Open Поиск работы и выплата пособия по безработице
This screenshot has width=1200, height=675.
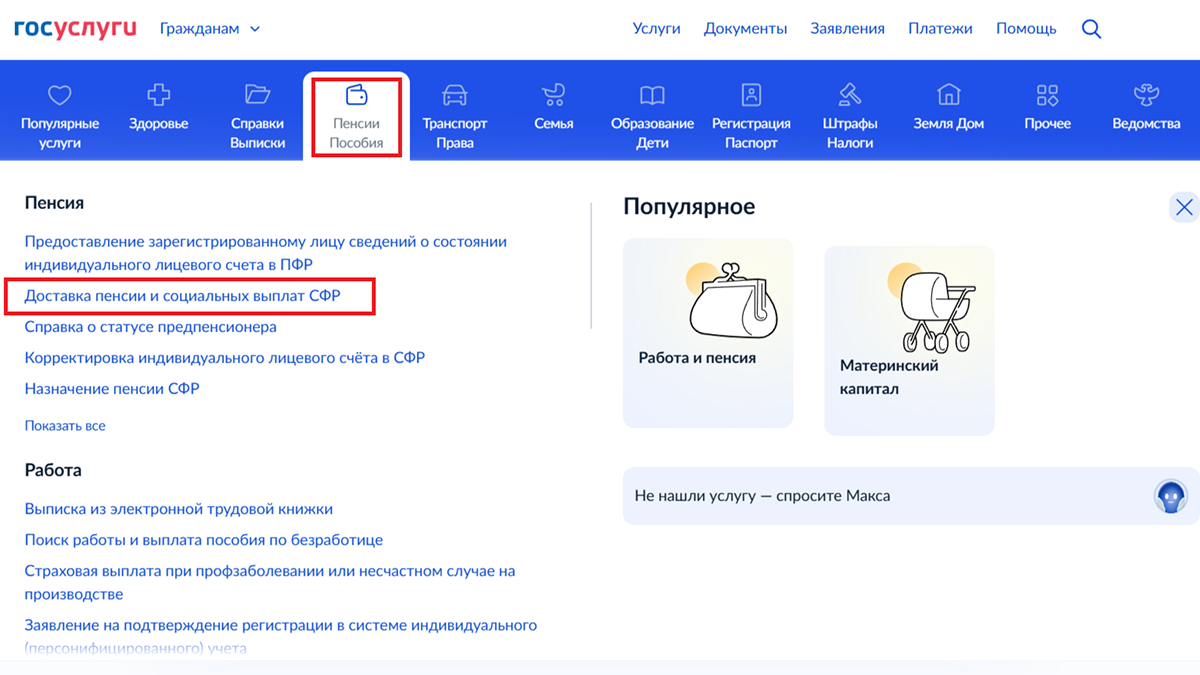pyautogui.click(x=204, y=540)
